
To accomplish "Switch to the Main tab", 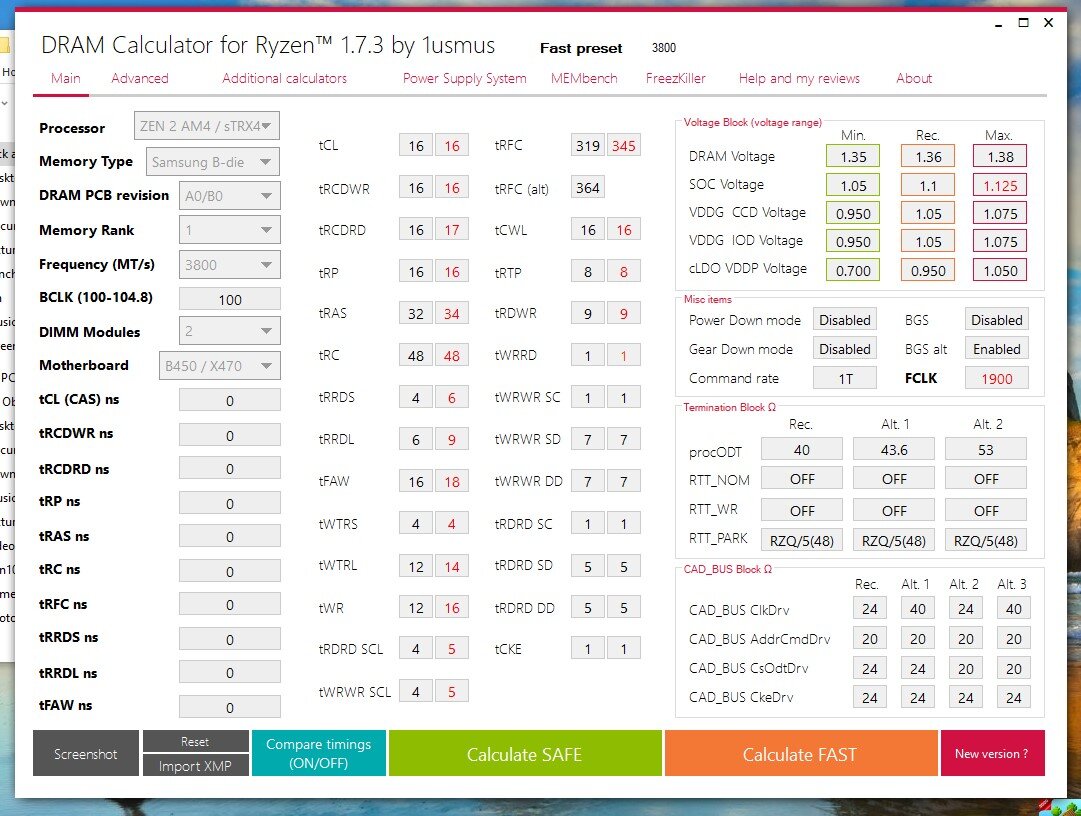I will tap(65, 79).
